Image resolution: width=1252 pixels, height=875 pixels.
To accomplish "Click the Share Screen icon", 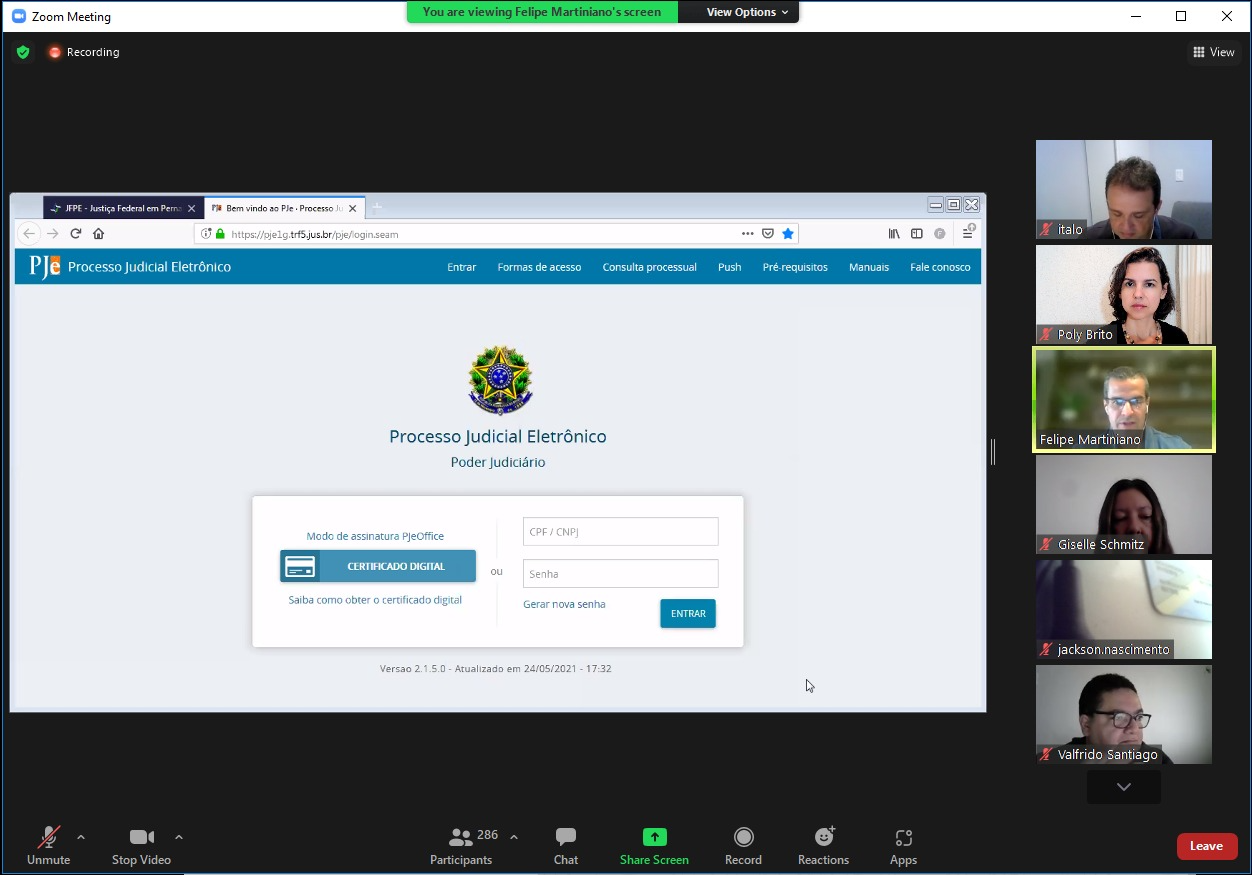I will pyautogui.click(x=654, y=838).
